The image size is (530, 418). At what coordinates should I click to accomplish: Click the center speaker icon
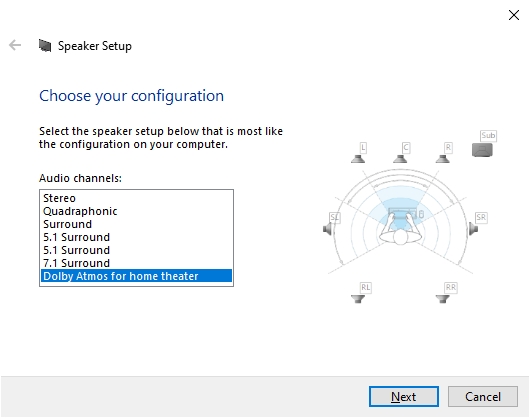pyautogui.click(x=400, y=159)
